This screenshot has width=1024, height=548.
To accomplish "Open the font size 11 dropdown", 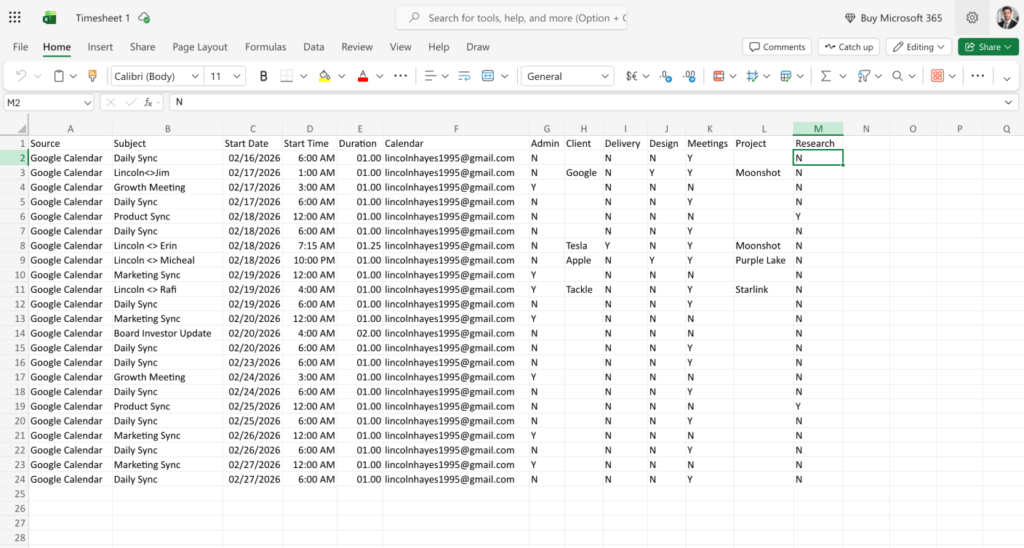I will coord(236,76).
